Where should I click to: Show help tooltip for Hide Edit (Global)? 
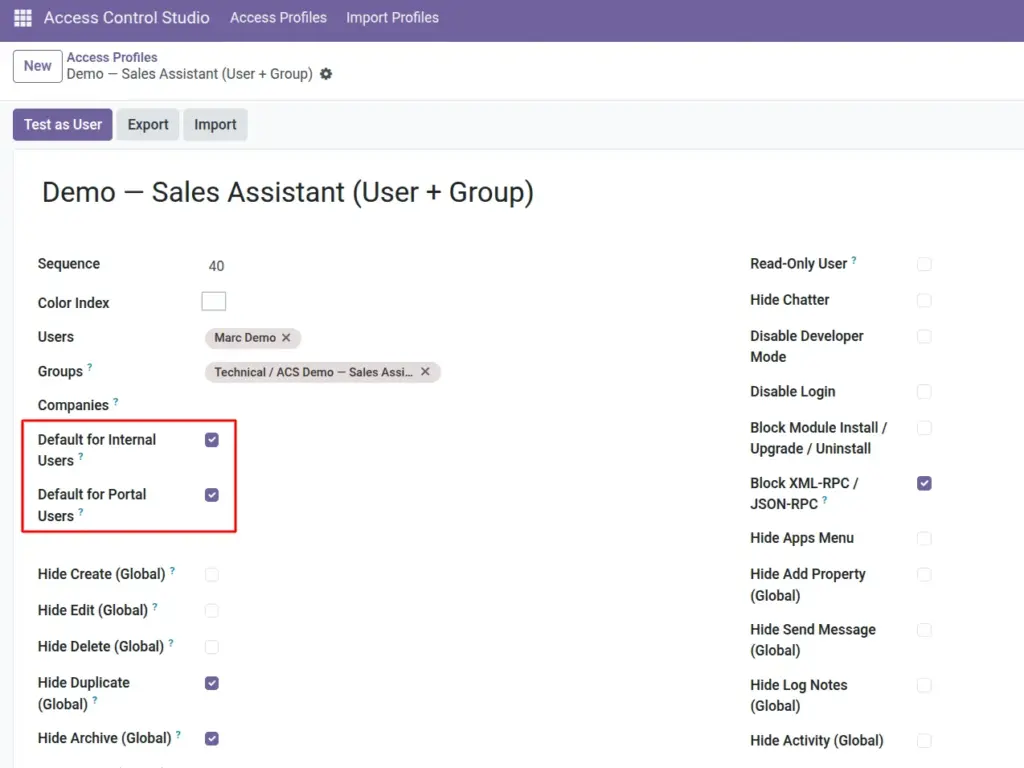pos(155,606)
